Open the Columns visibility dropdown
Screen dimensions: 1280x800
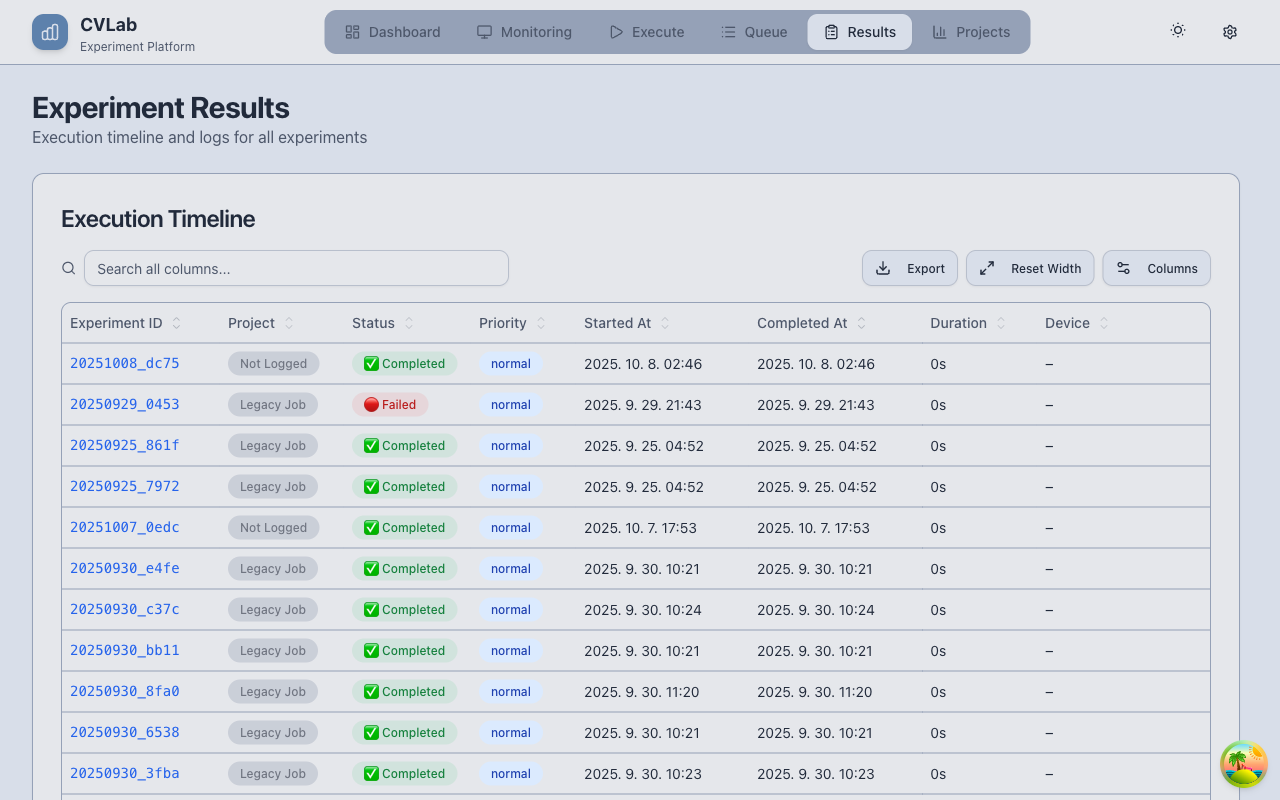(x=1157, y=268)
